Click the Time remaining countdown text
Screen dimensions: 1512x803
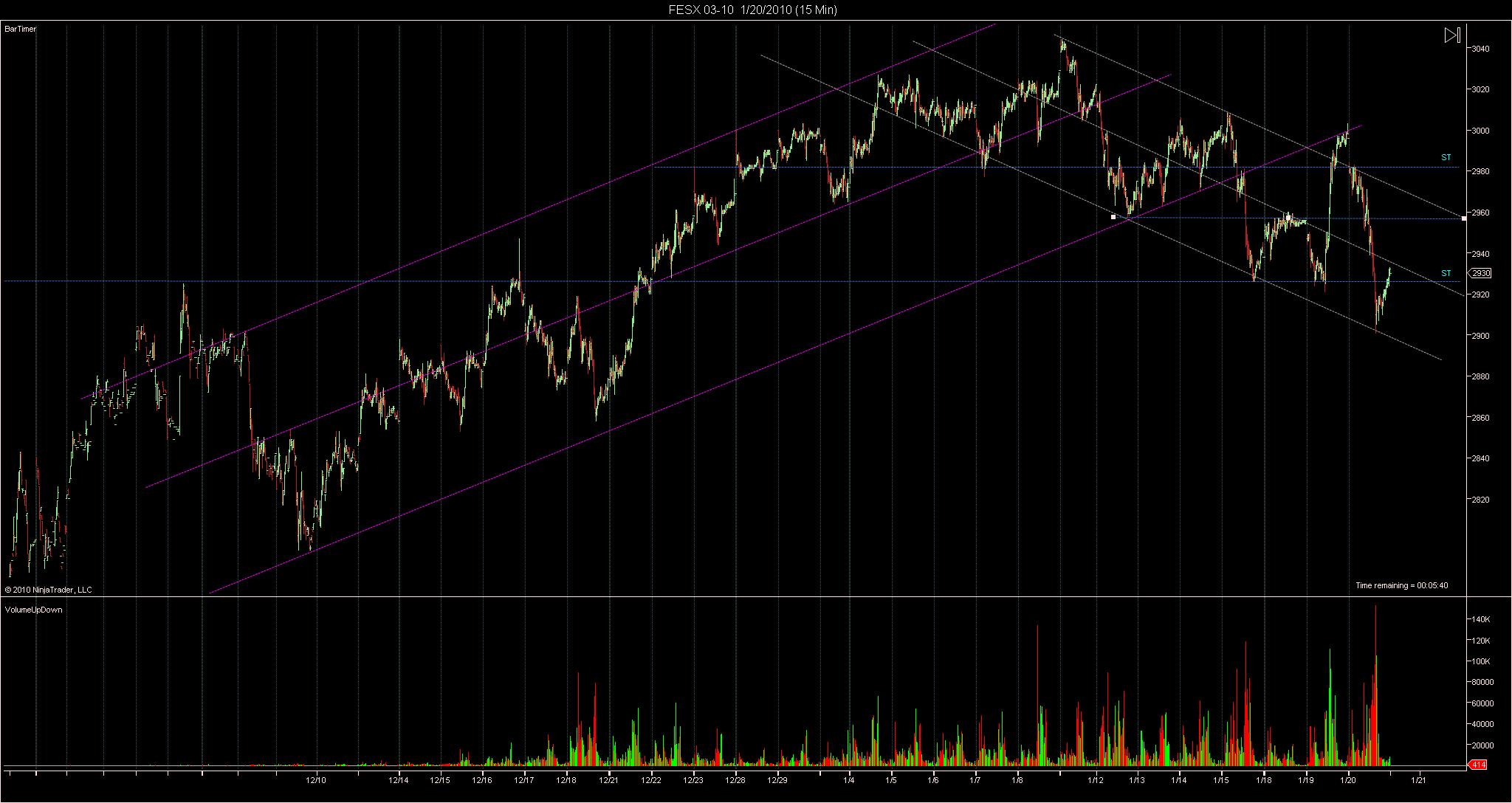1401,585
